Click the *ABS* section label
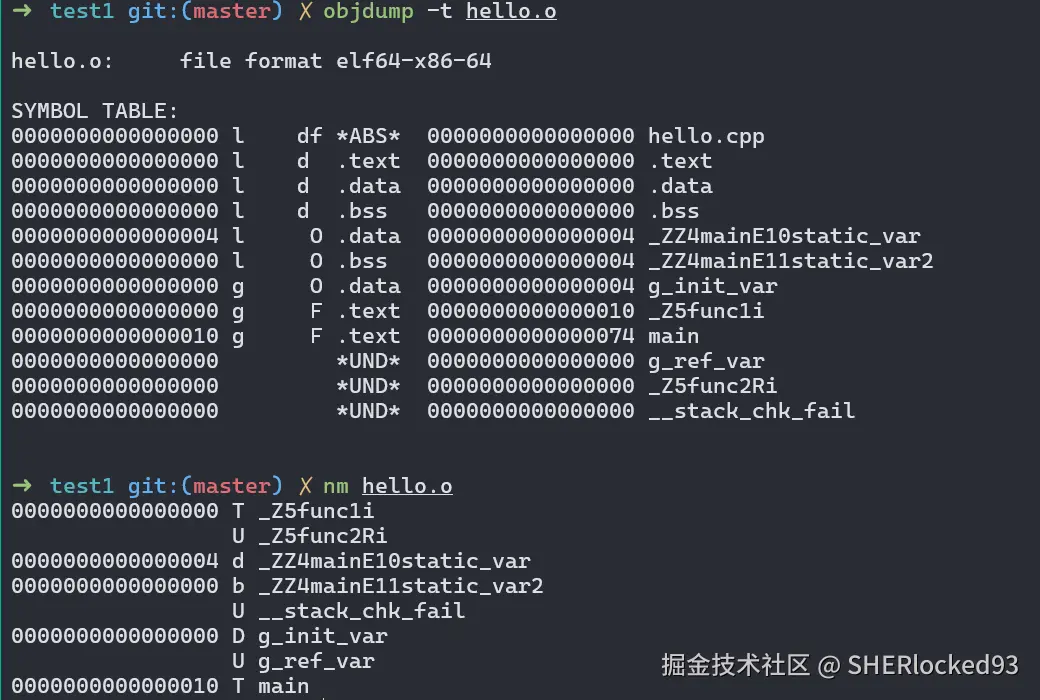Viewport: 1040px width, 700px height. tap(368, 136)
